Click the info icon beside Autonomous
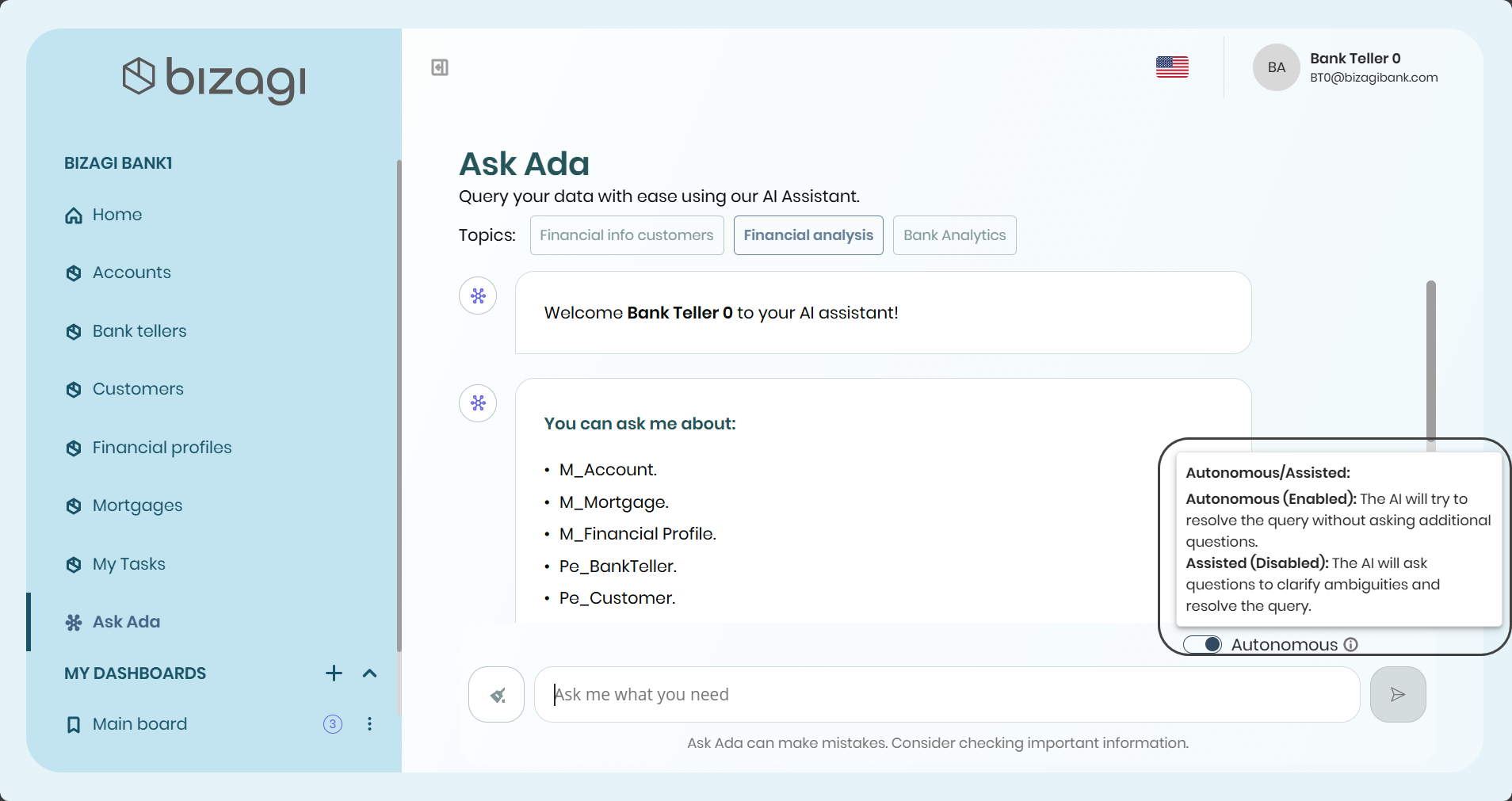This screenshot has height=801, width=1512. tap(1351, 645)
